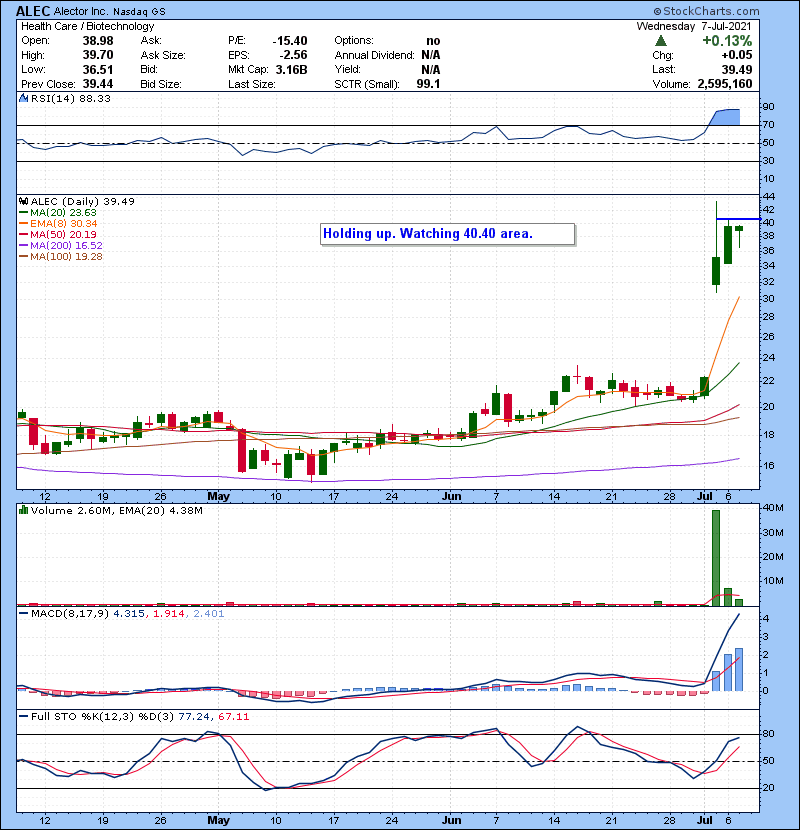The image size is (800, 830).
Task: Click the EPS value -2.56
Action: pyautogui.click(x=293, y=55)
